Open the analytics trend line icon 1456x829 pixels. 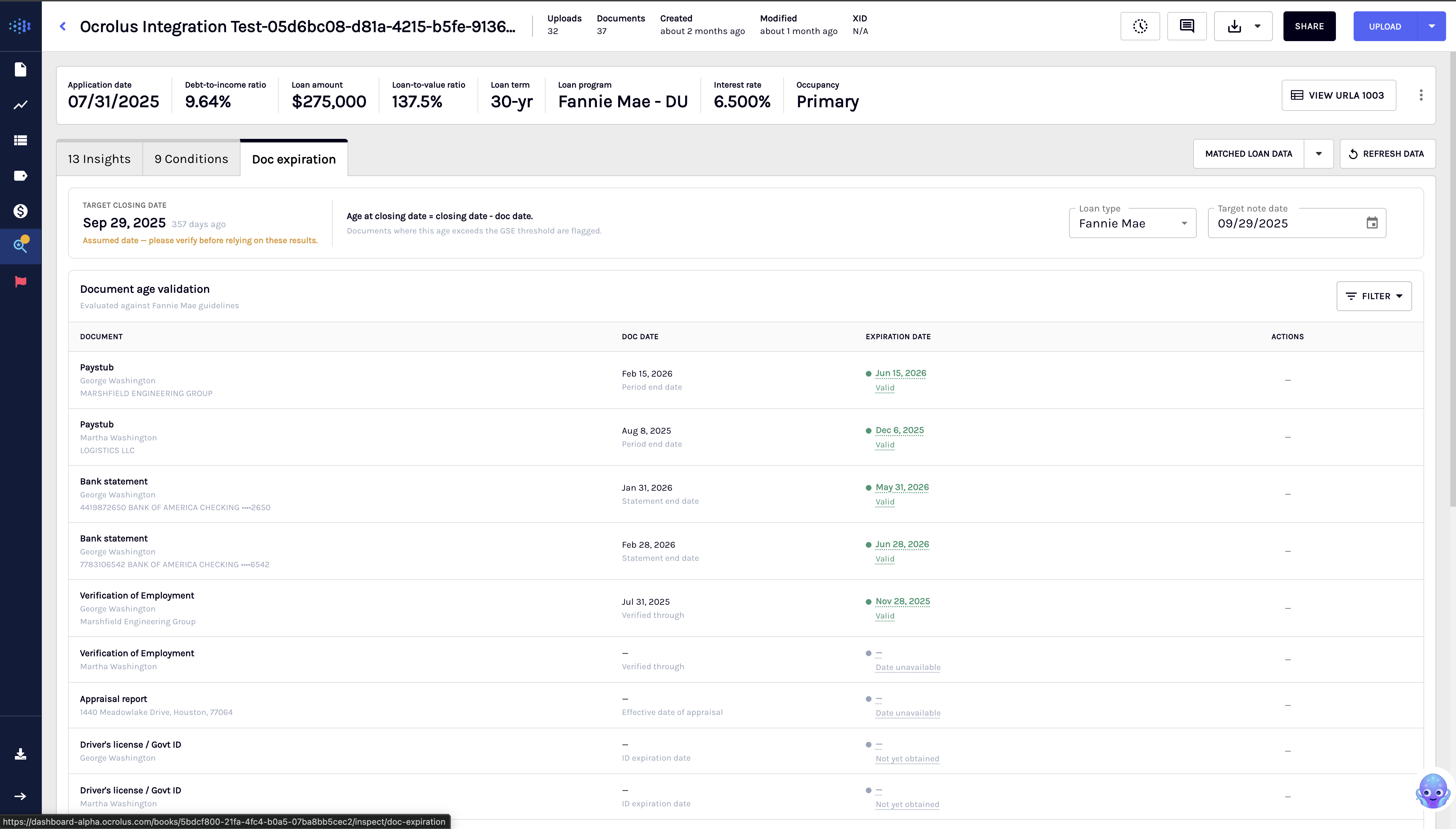[21, 105]
